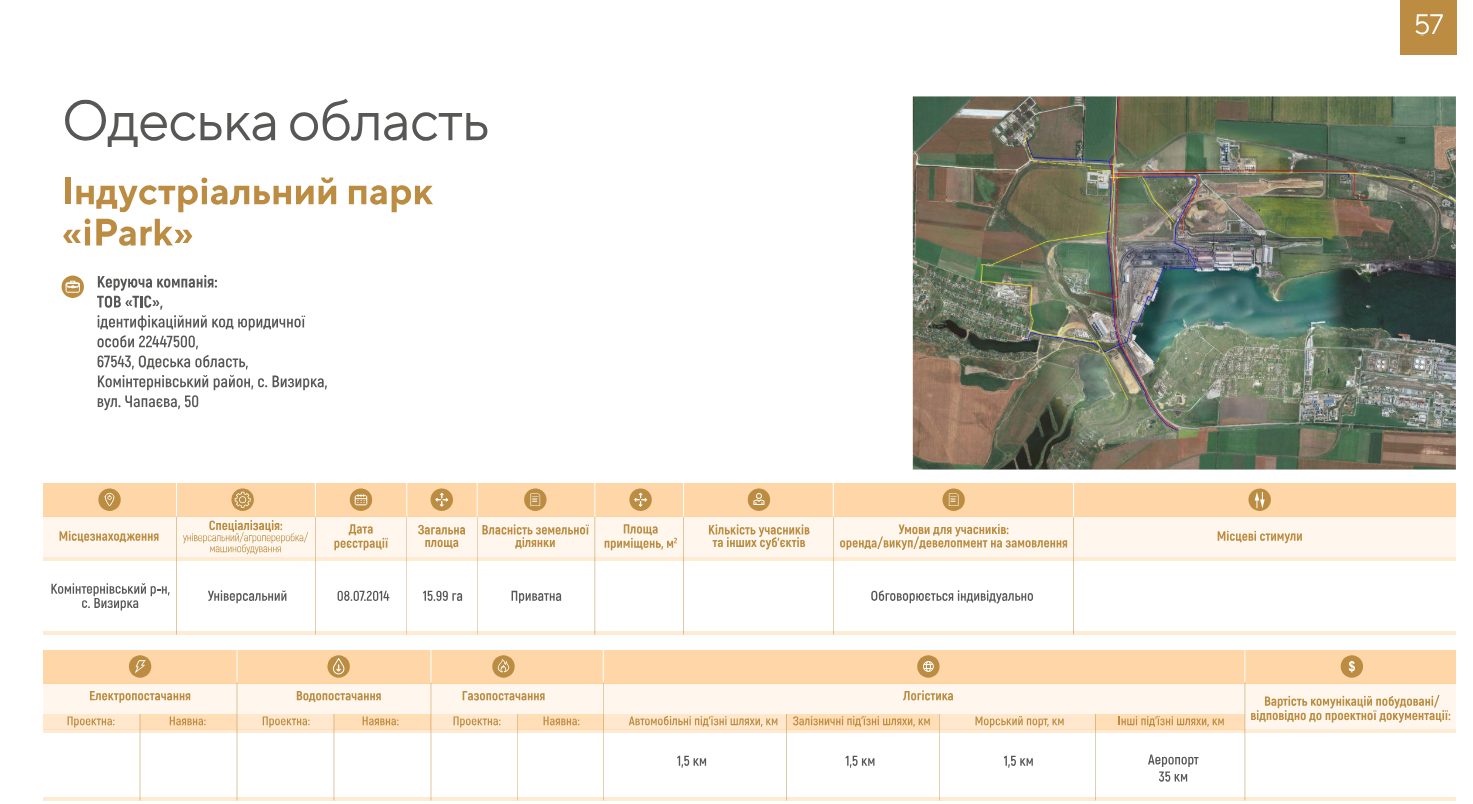This screenshot has width=1473, height=804.
Task: Click the Керуюча компанія label
Action: point(157,283)
